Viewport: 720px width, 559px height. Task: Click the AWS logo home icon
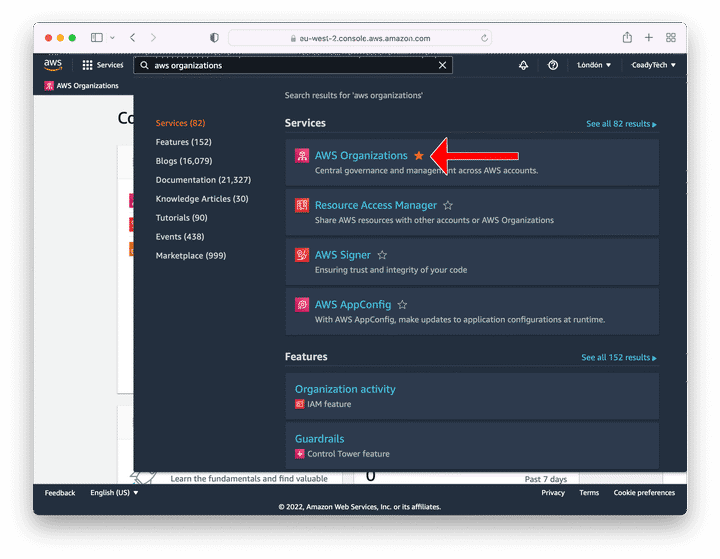point(53,65)
